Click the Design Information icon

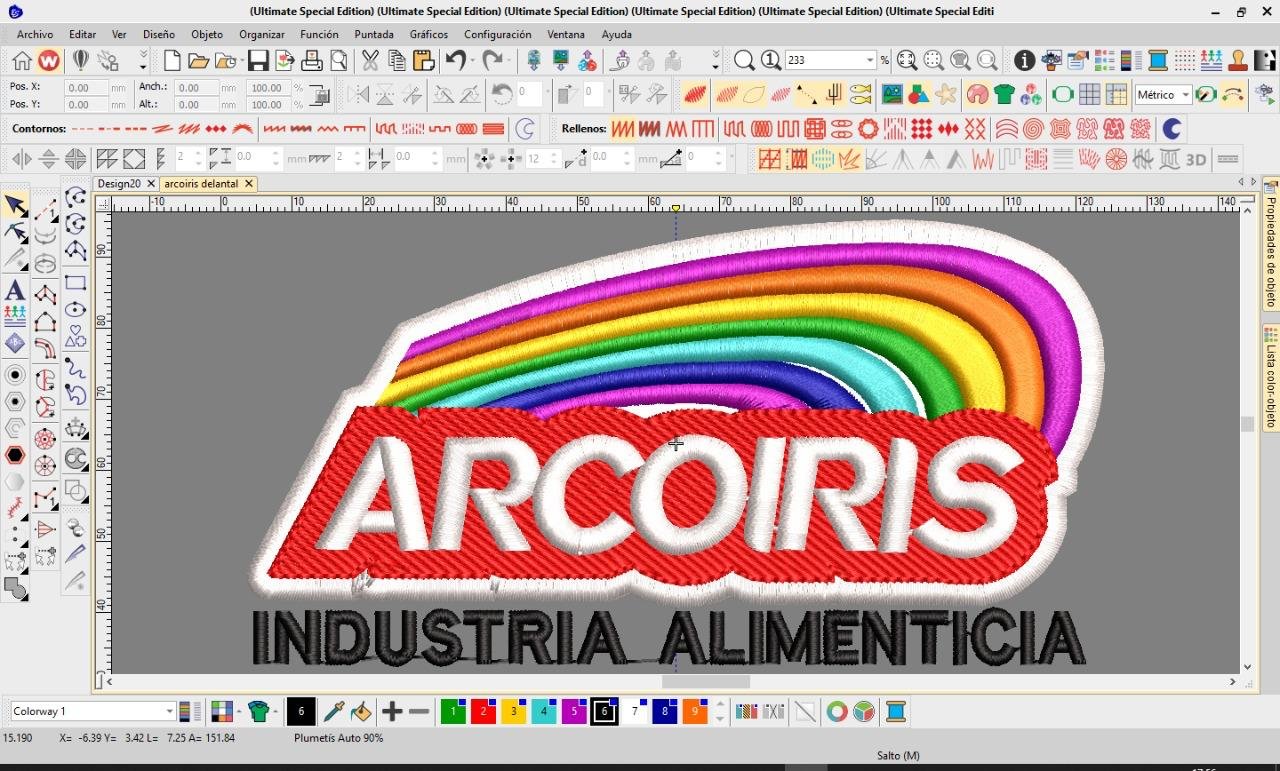[1024, 61]
